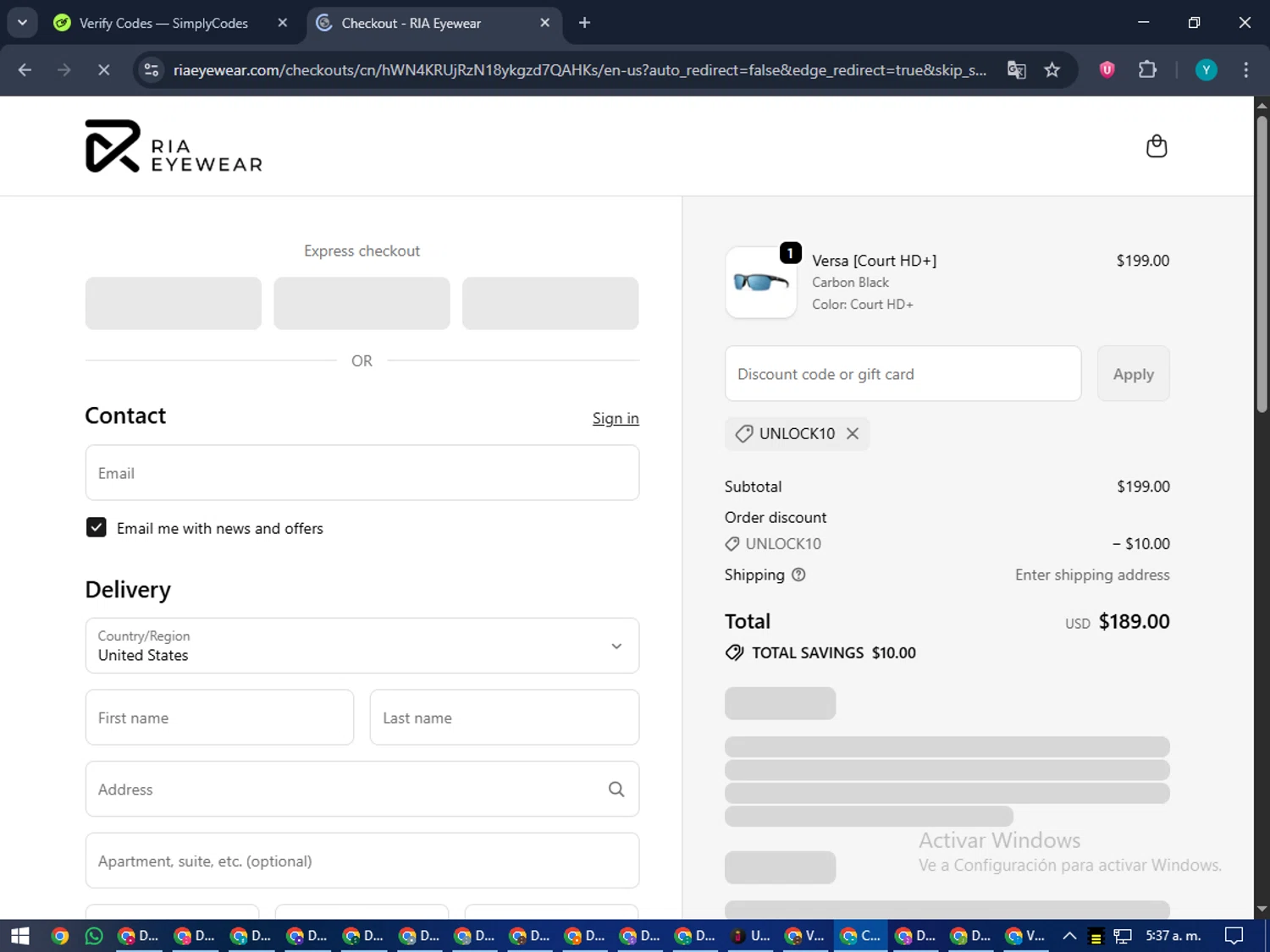
Task: Click the Contact section heading
Action: (125, 415)
